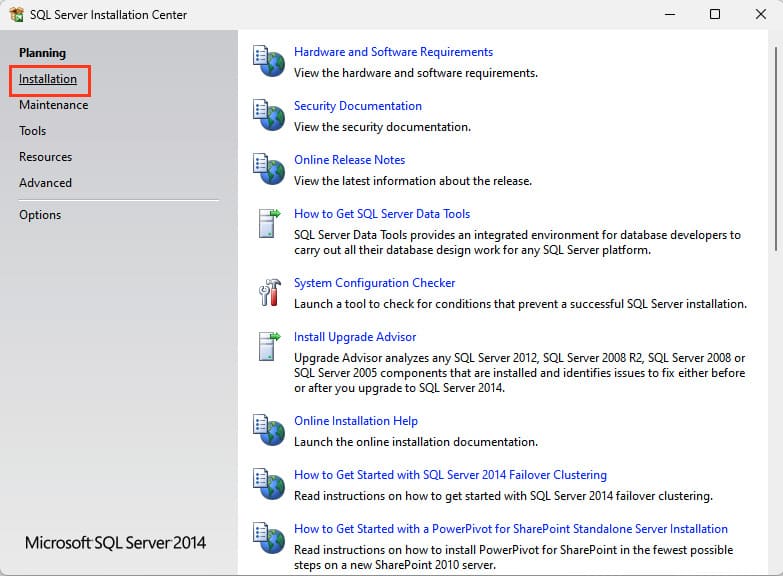Click the System Configuration Checker tools icon
The width and height of the screenshot is (783, 576).
268,293
